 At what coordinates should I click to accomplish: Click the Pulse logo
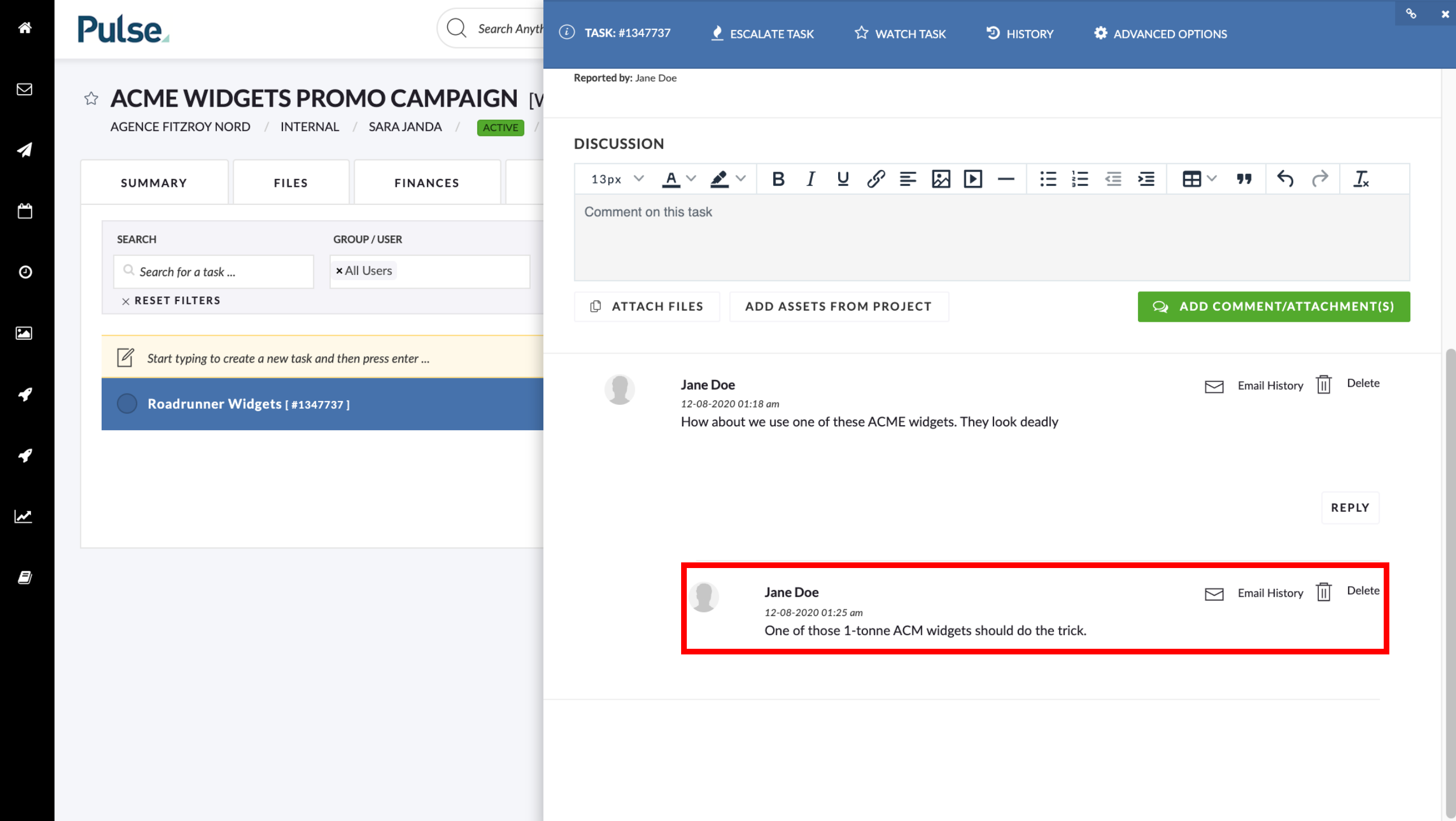(x=123, y=29)
